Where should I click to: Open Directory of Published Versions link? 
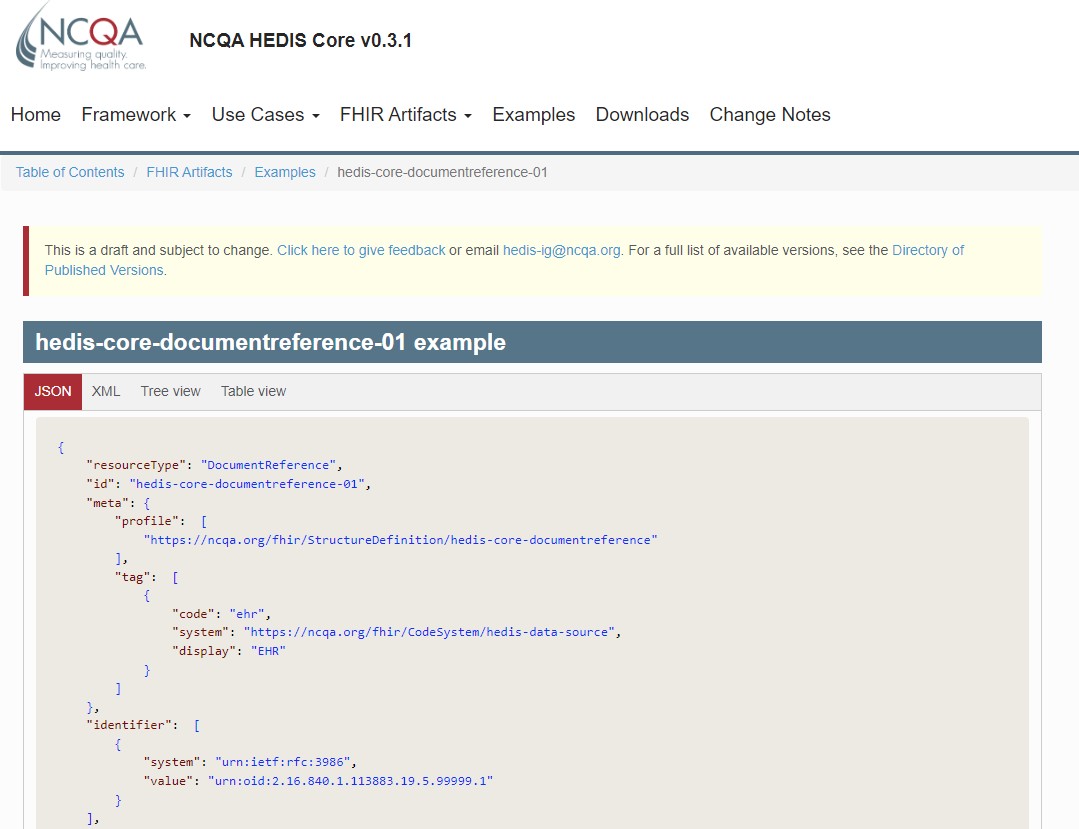point(927,250)
